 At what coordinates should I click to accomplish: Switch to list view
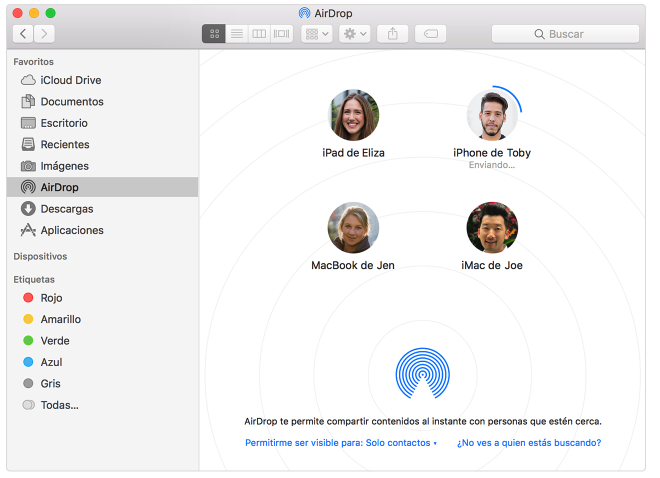(237, 34)
